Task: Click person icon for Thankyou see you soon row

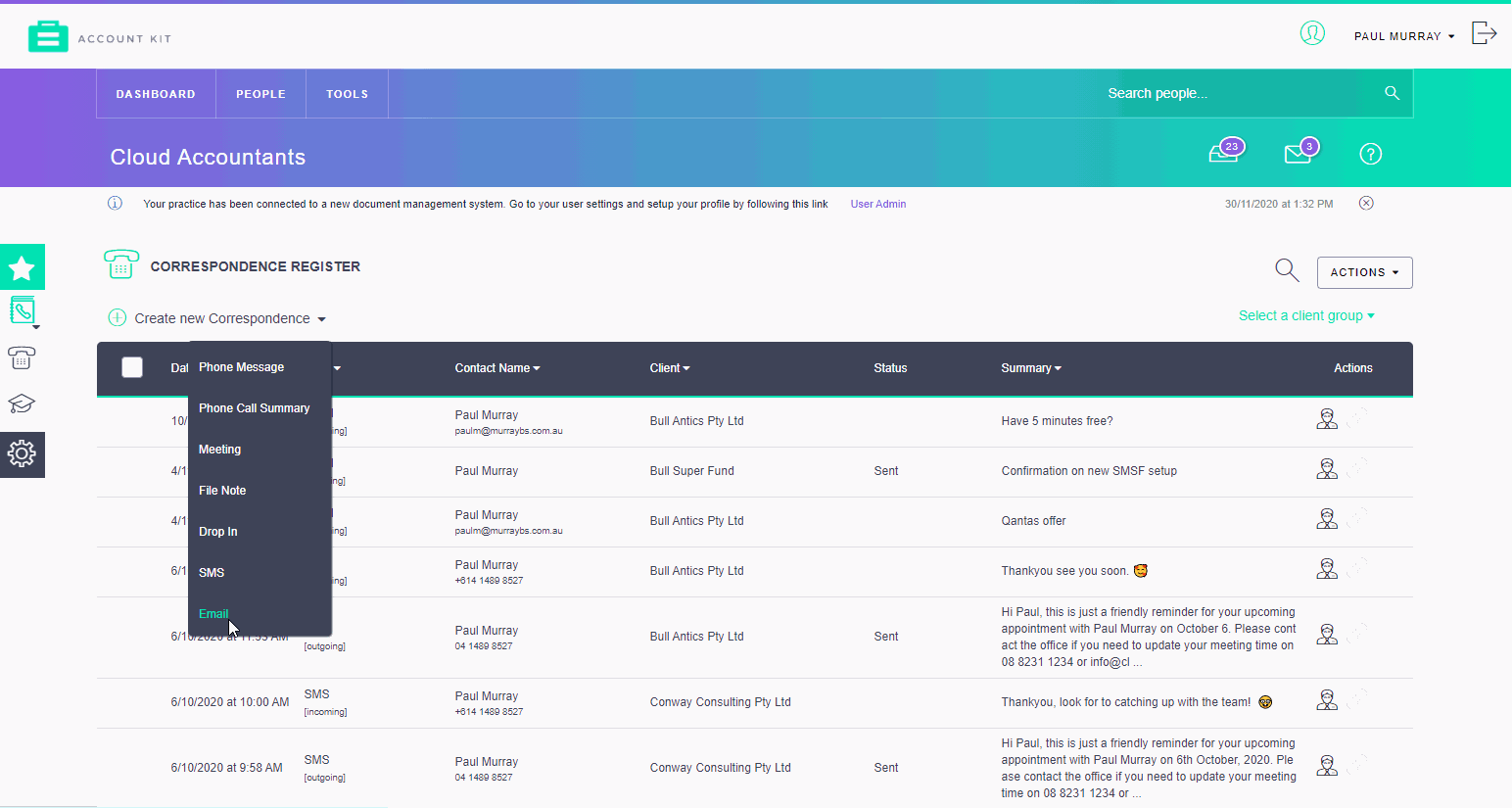Action: pyautogui.click(x=1327, y=569)
